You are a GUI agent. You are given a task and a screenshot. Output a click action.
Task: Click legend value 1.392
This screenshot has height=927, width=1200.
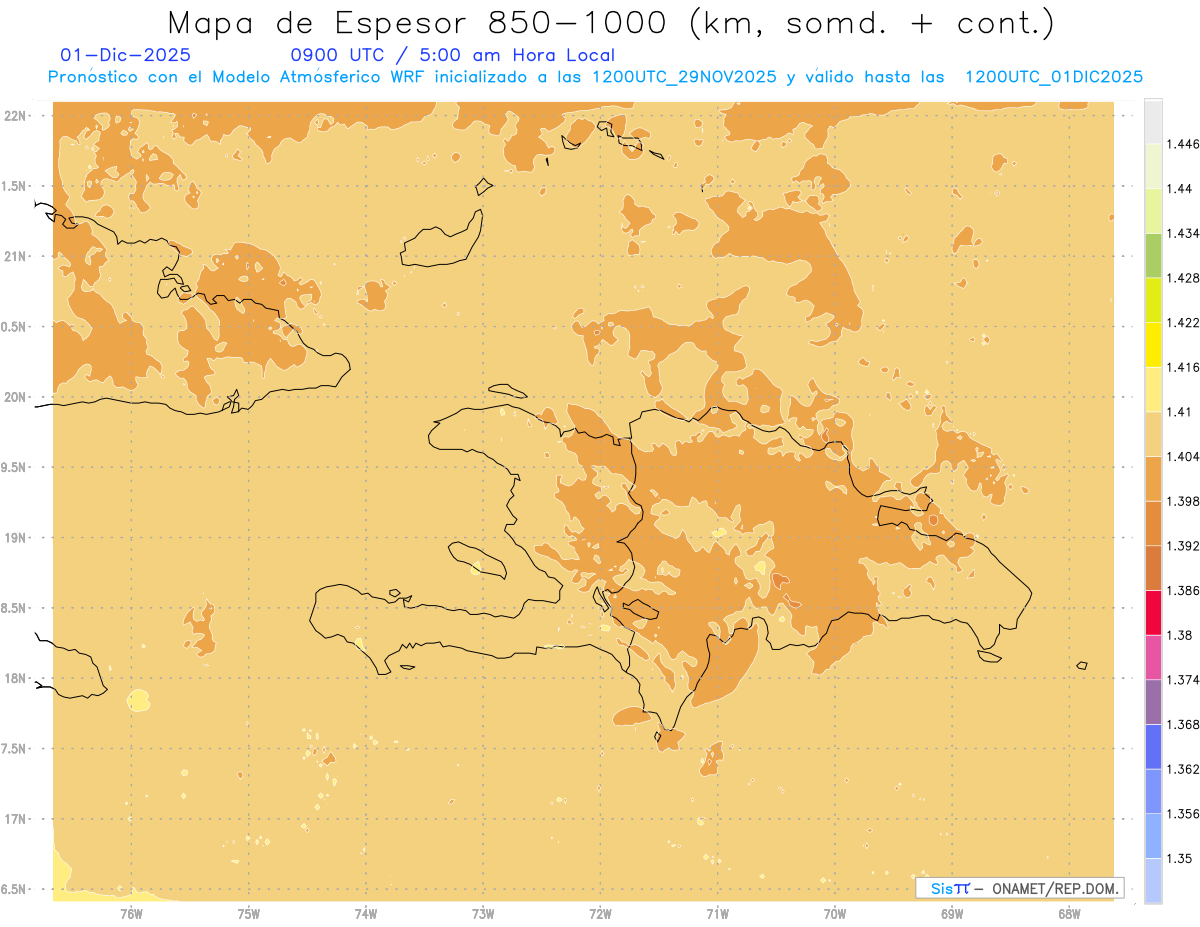tap(1182, 546)
